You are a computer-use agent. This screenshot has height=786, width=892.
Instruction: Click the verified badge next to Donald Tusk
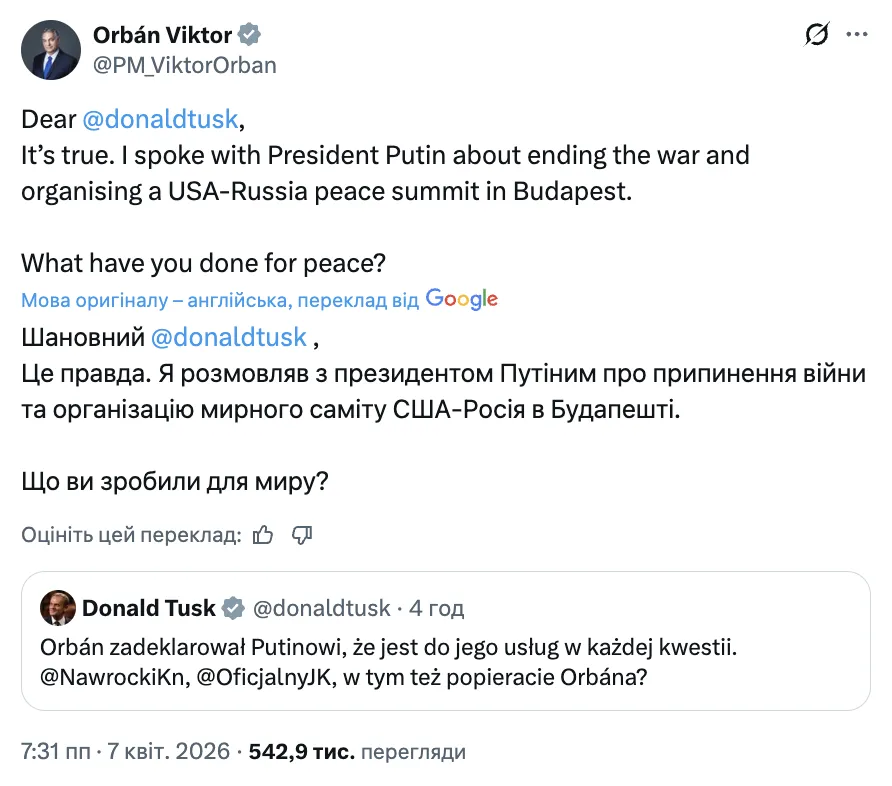(x=233, y=608)
